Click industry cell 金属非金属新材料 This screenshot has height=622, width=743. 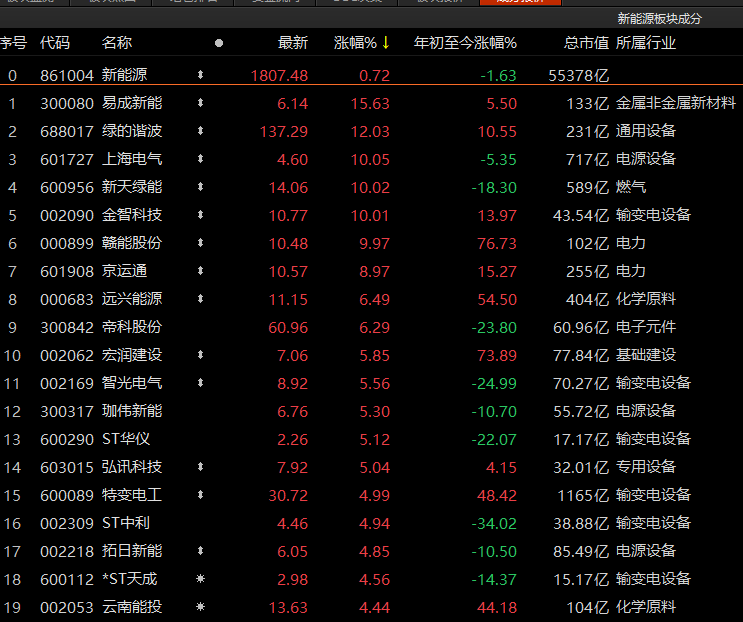(x=676, y=103)
